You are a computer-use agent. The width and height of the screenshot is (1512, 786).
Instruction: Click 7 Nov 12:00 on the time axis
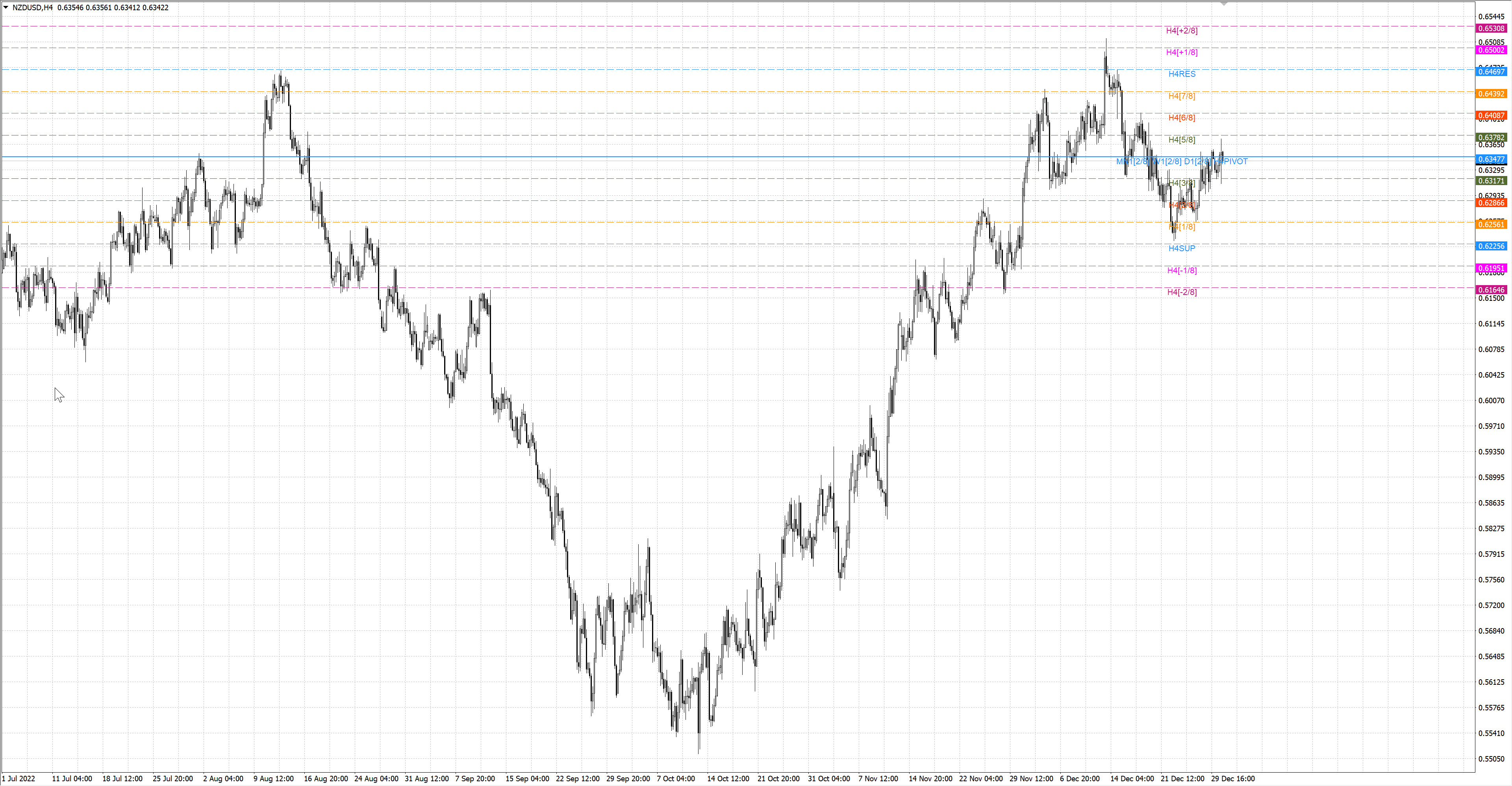(878, 779)
